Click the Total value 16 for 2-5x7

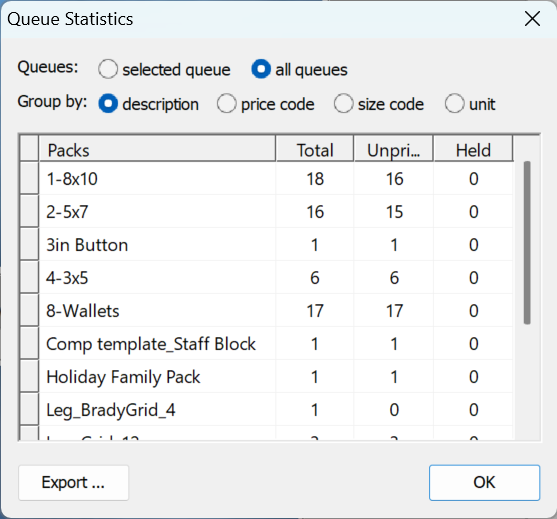click(x=315, y=211)
